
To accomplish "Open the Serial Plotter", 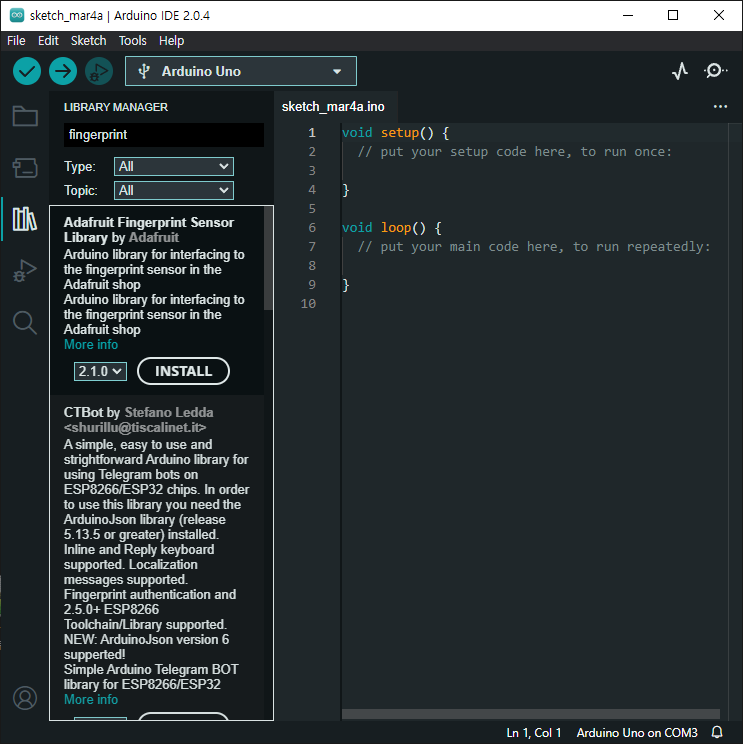I will (680, 71).
